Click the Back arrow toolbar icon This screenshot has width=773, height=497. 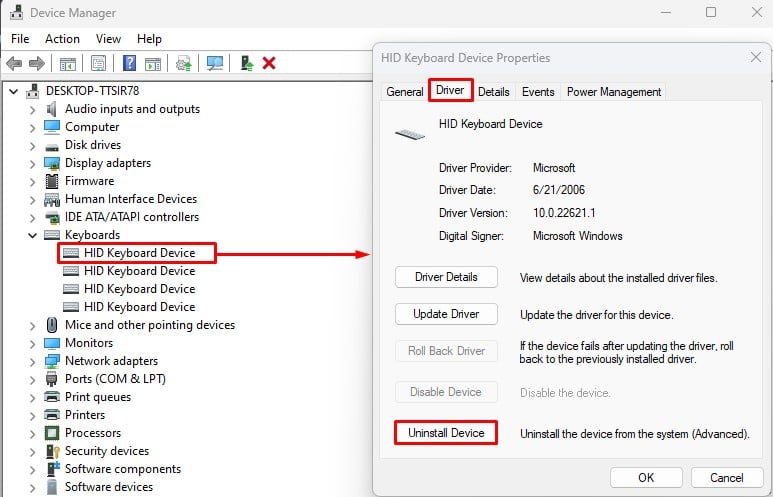pyautogui.click(x=14, y=63)
